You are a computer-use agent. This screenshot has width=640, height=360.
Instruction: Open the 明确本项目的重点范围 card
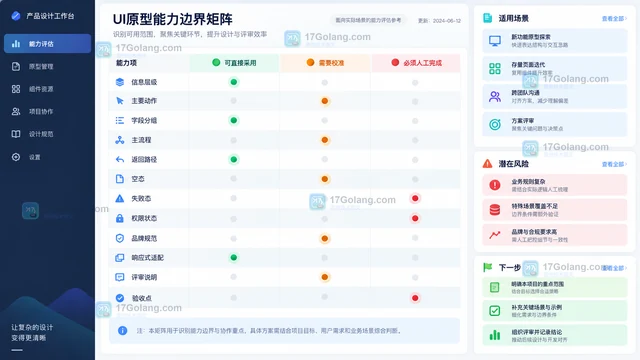point(555,287)
